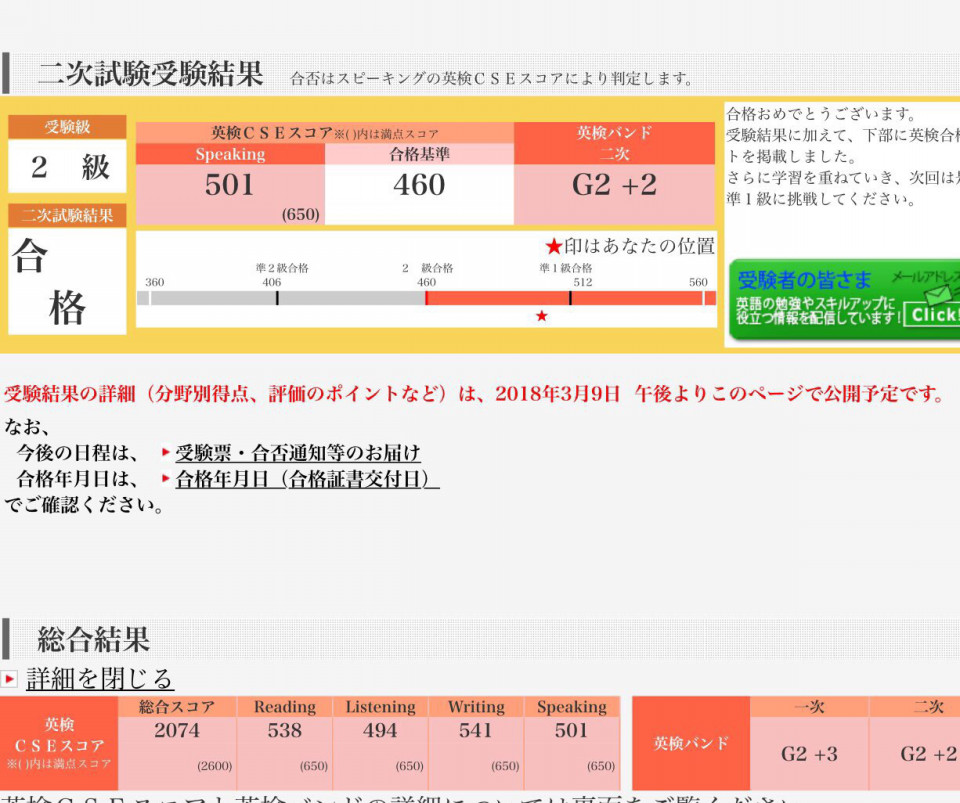Click the 準1級合格 512 label above the bar
This screenshot has width=960, height=803.
click(566, 275)
